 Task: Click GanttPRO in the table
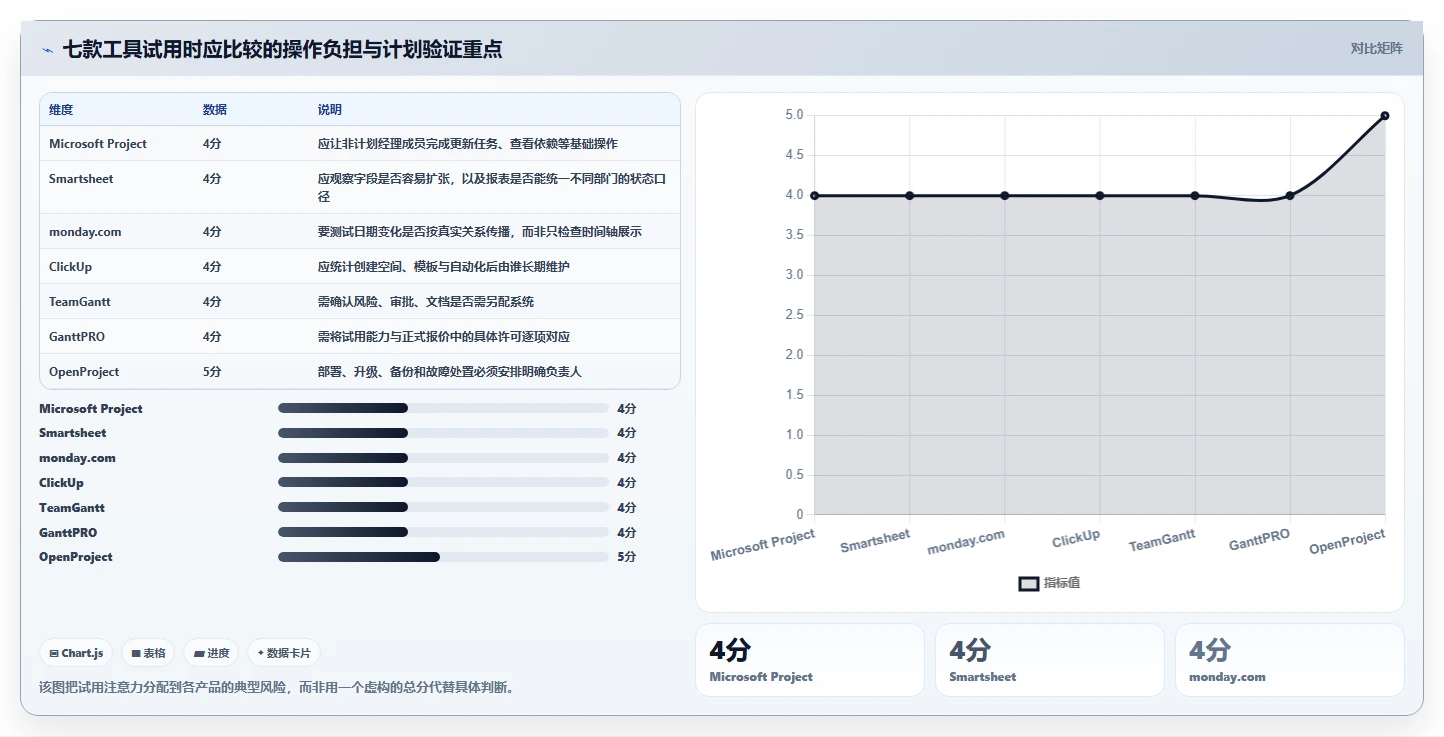(76, 337)
